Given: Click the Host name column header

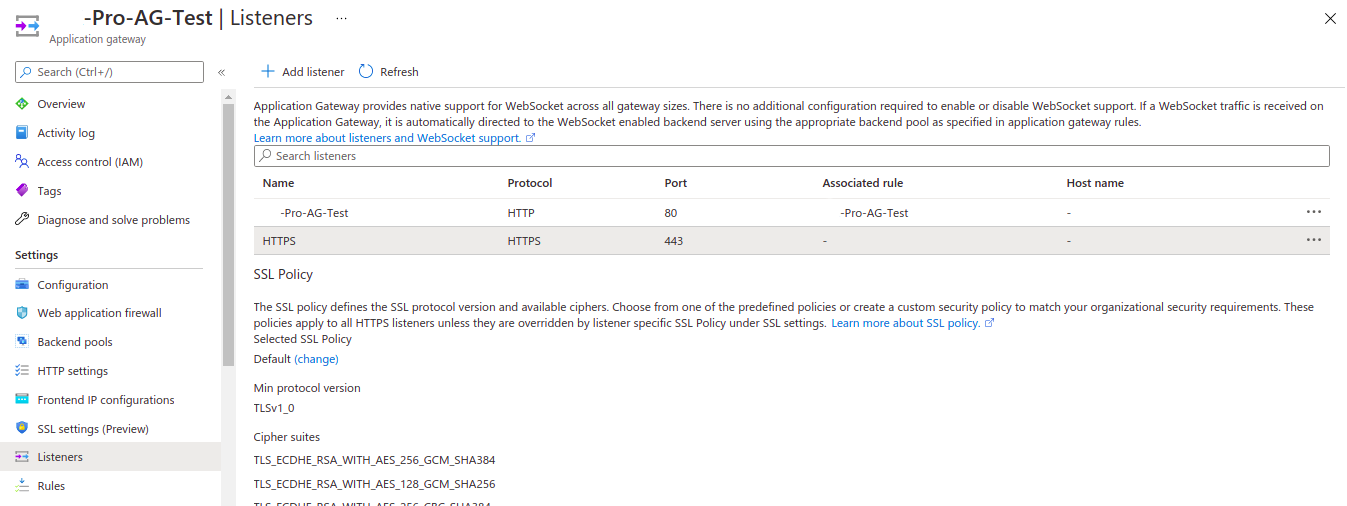Looking at the screenshot, I should pyautogui.click(x=1095, y=183).
